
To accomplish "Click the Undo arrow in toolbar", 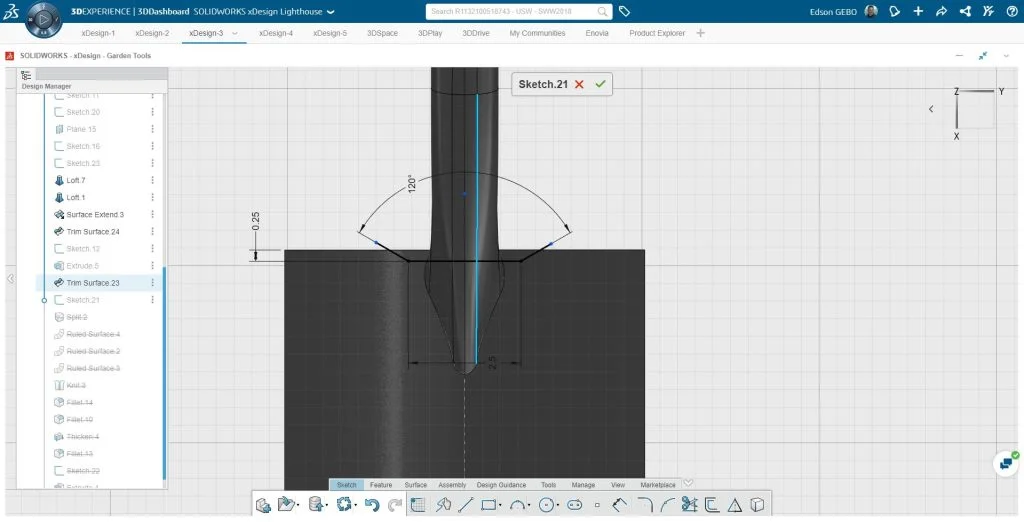I will point(372,505).
